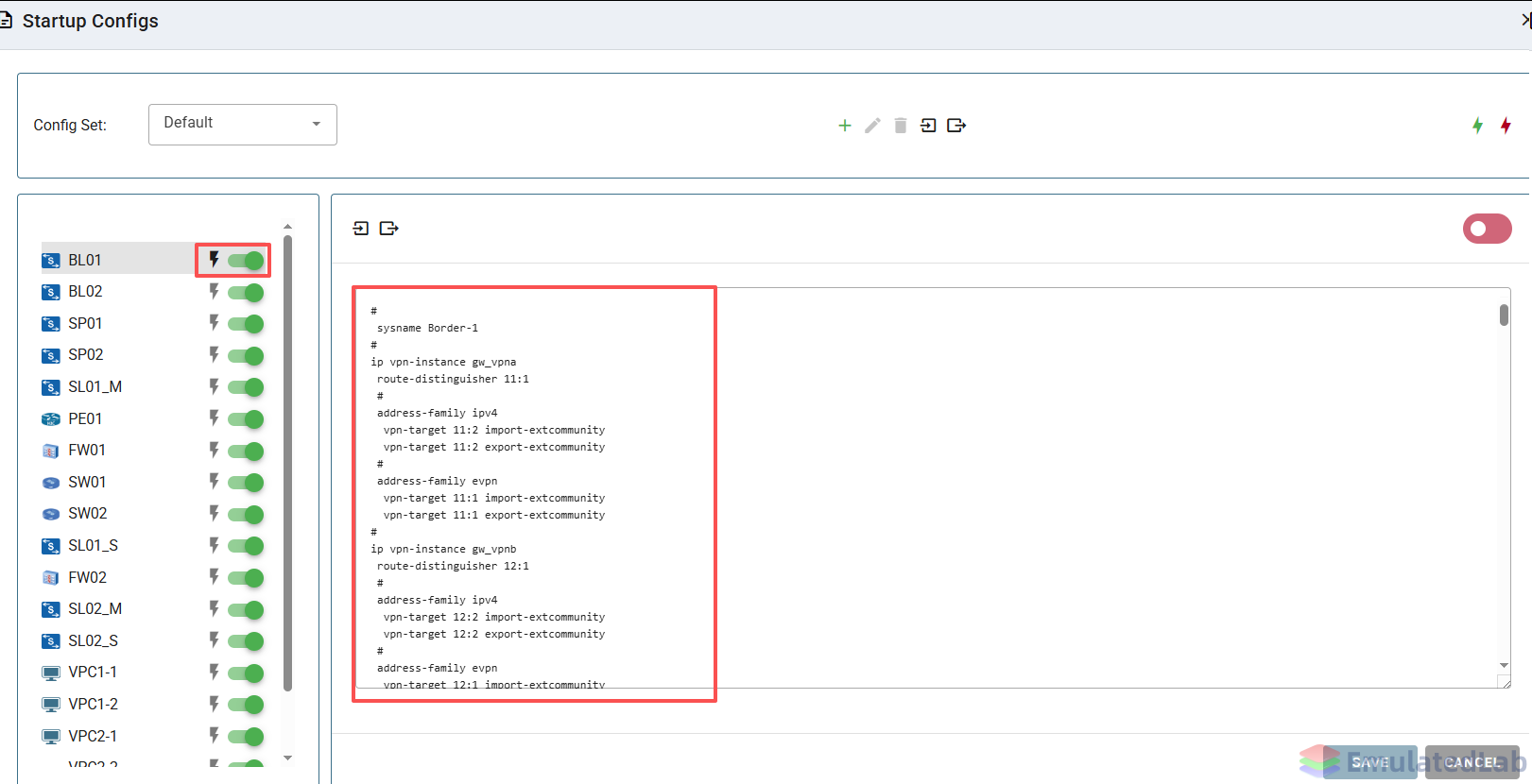Image resolution: width=1532 pixels, height=784 pixels.
Task: Toggle startup config switch for SL02_S
Action: (x=246, y=641)
